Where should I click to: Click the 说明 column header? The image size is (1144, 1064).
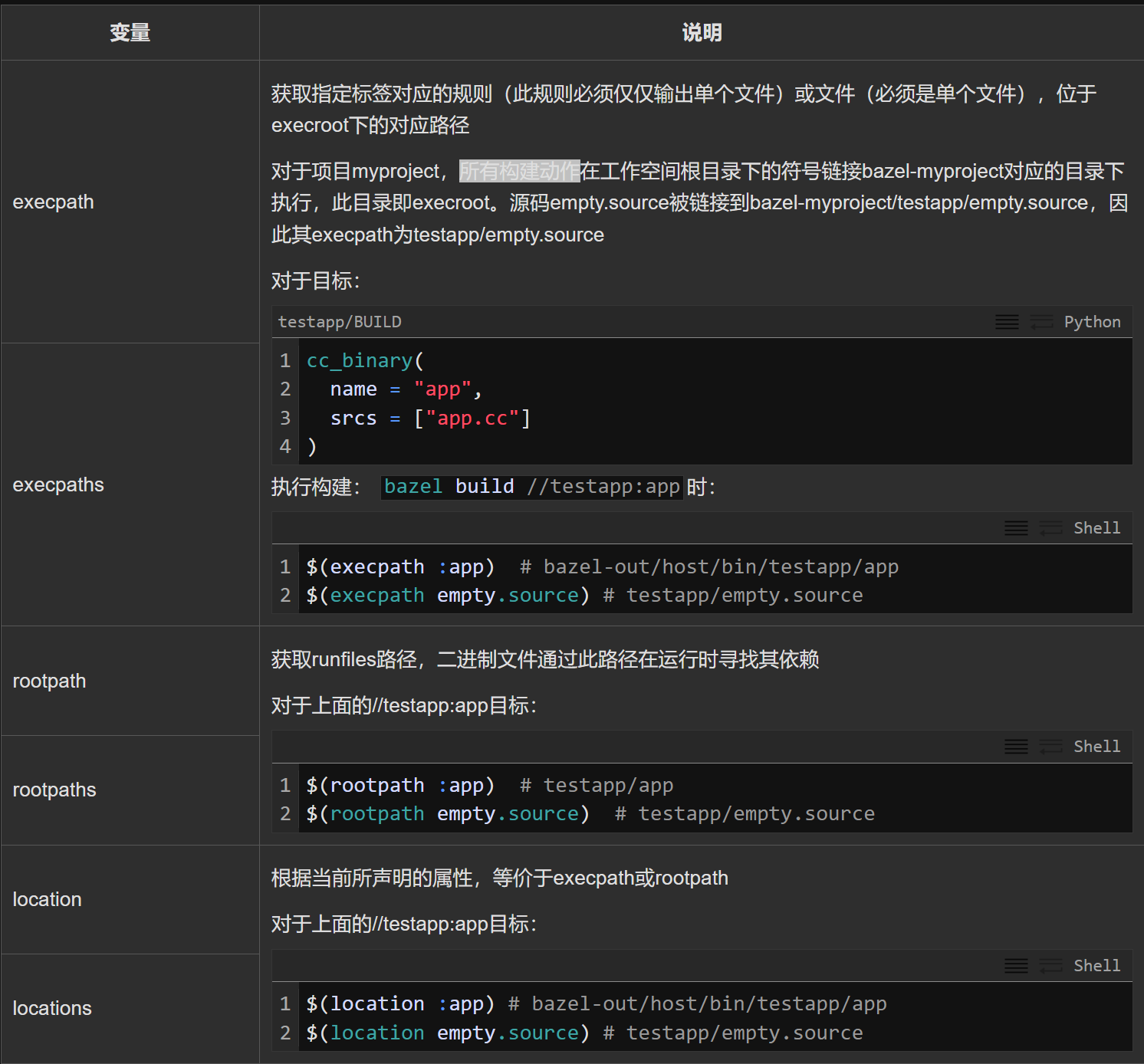[702, 32]
